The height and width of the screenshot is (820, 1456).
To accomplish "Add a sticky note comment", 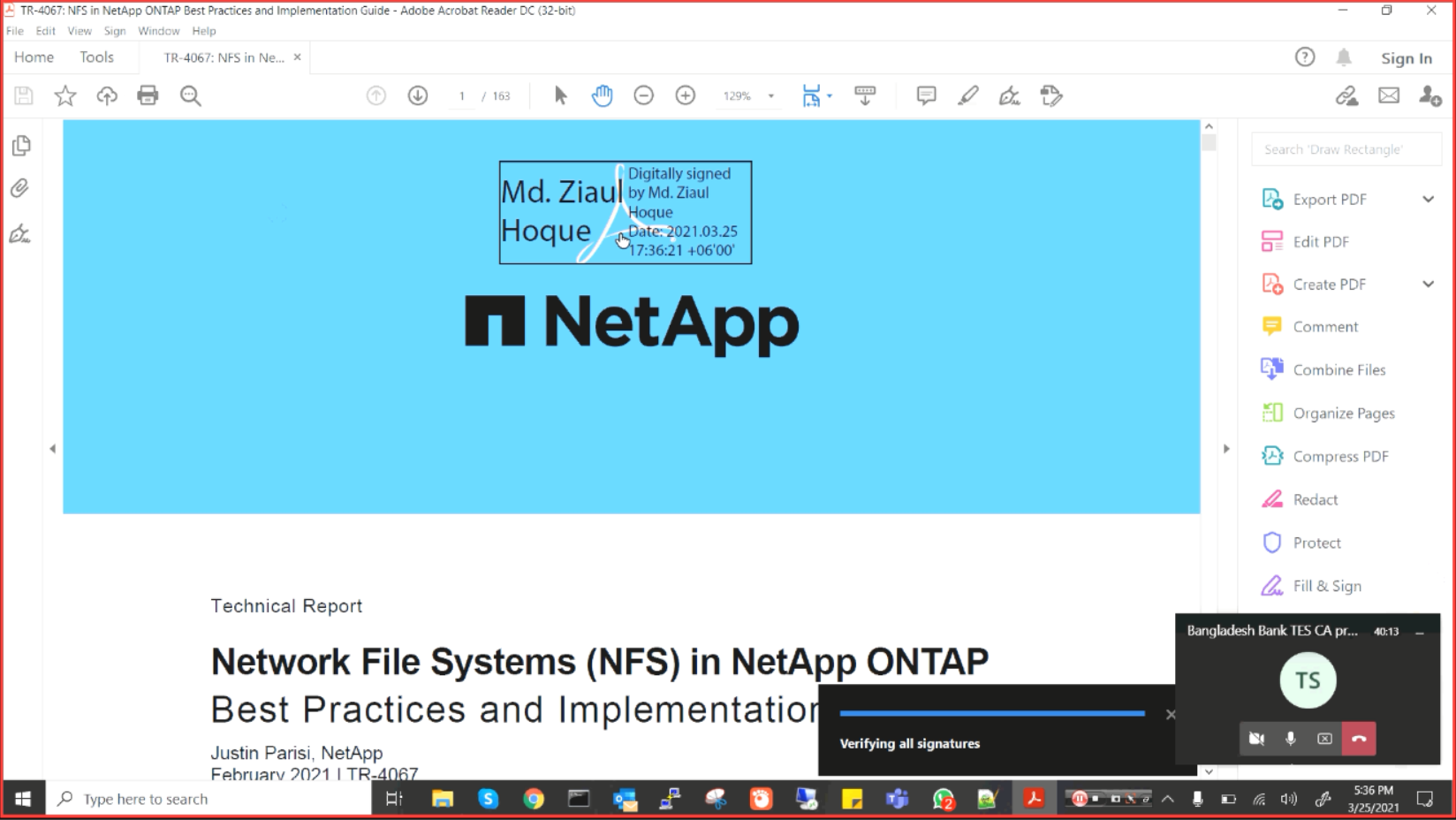I will (926, 95).
